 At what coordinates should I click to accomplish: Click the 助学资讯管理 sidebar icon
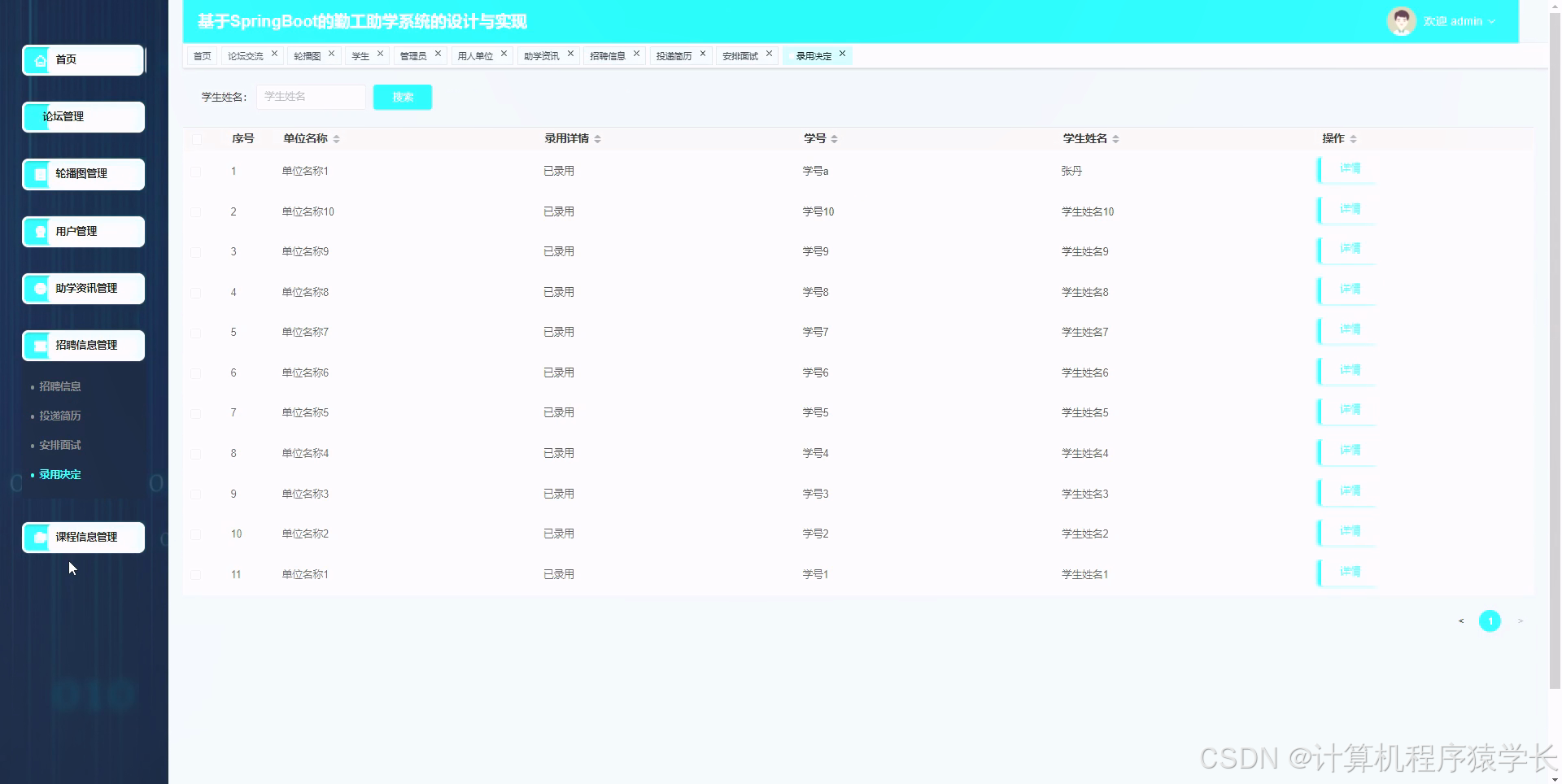pos(40,289)
